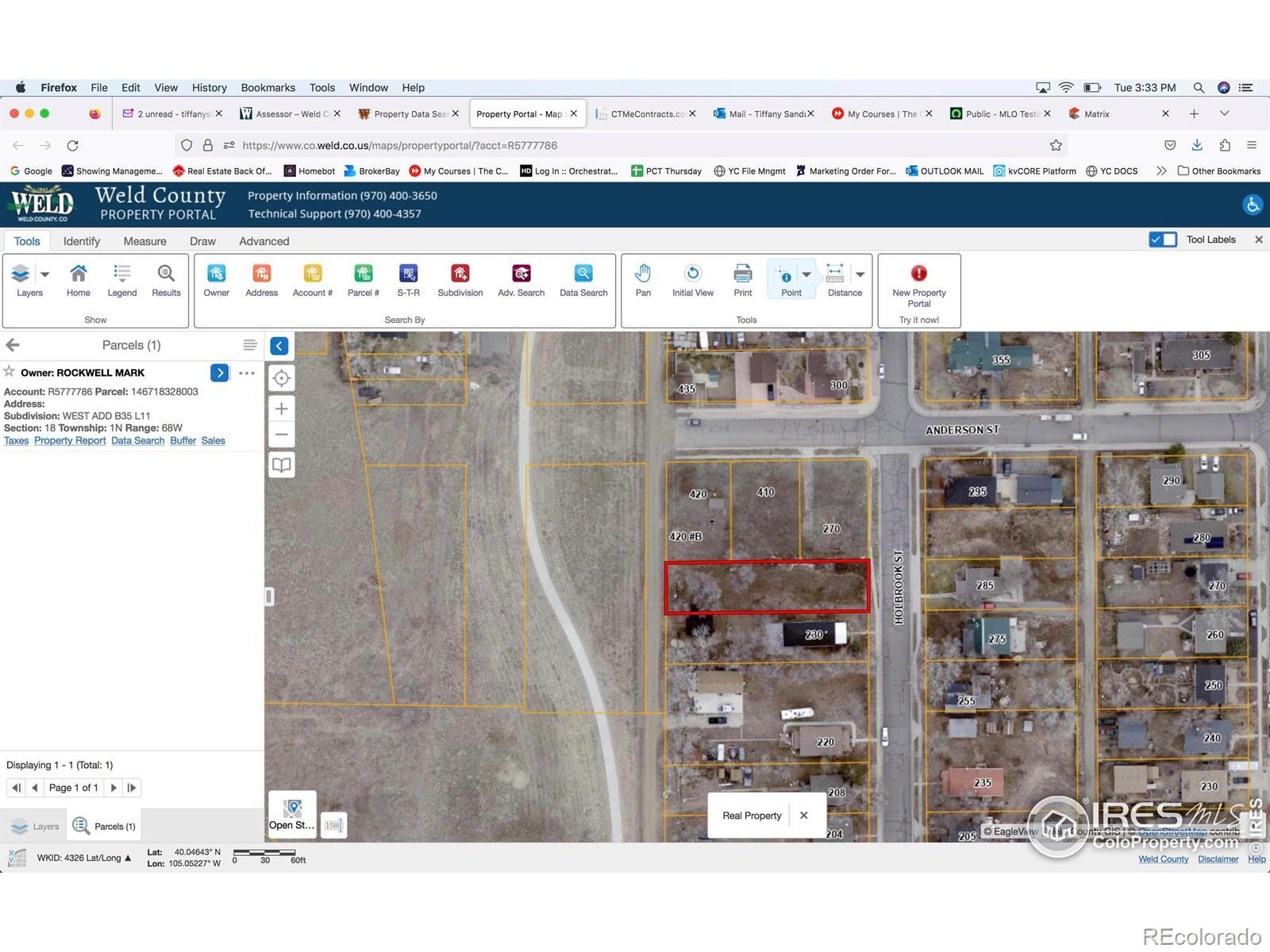Click the Taxes link

tap(16, 441)
